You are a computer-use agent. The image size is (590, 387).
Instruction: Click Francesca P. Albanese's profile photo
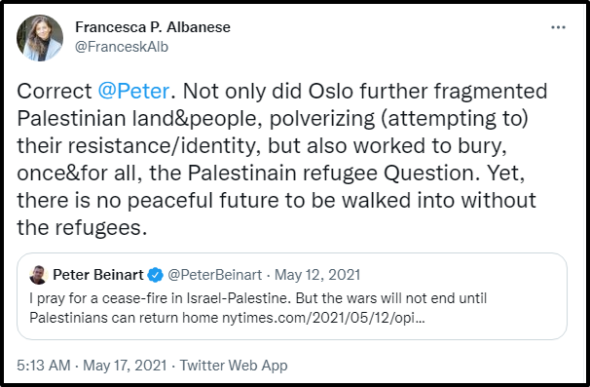pyautogui.click(x=40, y=38)
